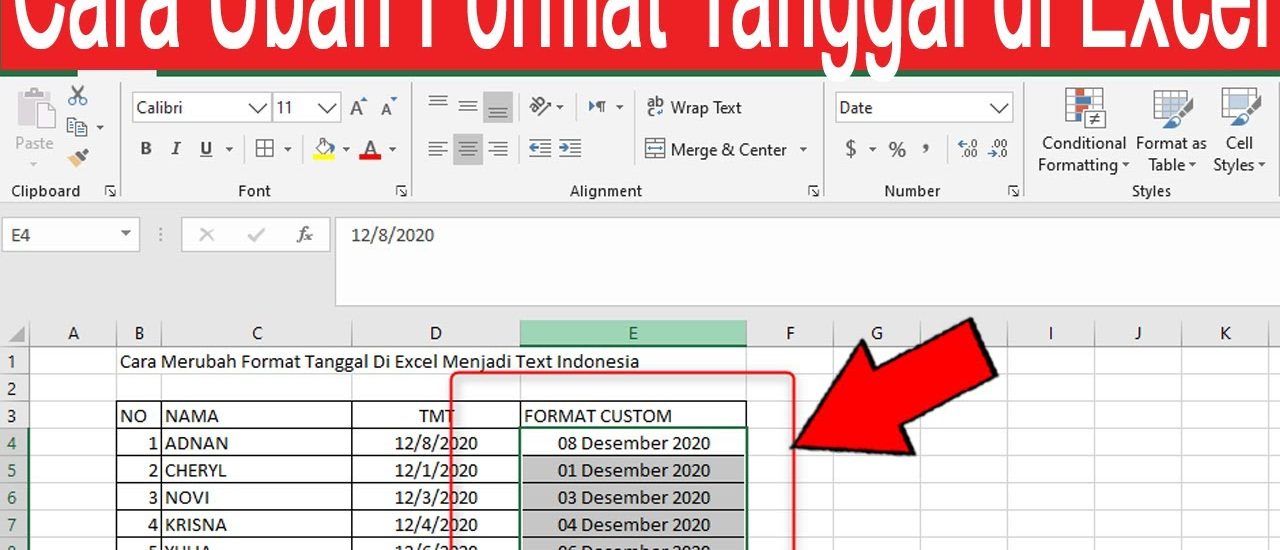The width and height of the screenshot is (1280, 550).
Task: Toggle Center horizontal alignment
Action: point(468,149)
